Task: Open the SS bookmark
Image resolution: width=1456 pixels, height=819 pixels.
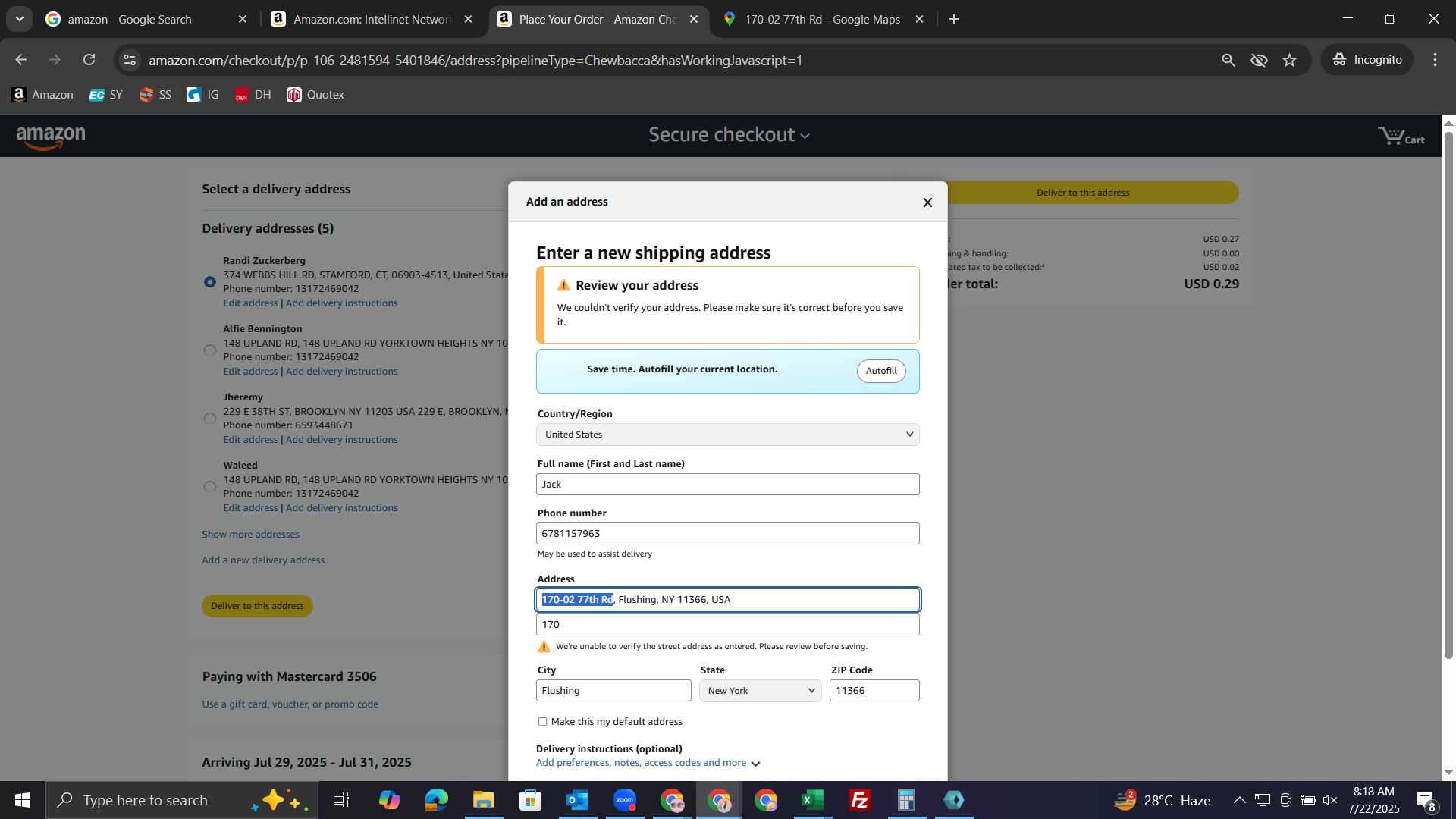Action: click(x=155, y=95)
